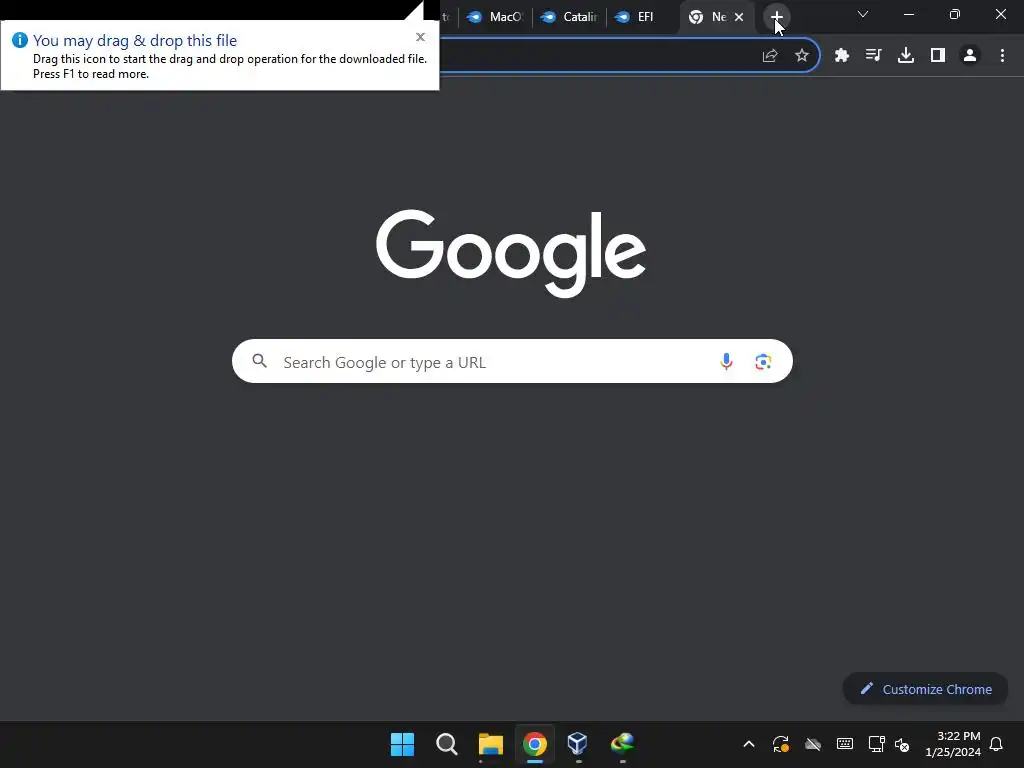Screen dimensions: 1024x768
Task: Switch to the Catalina tab
Action: click(569, 17)
